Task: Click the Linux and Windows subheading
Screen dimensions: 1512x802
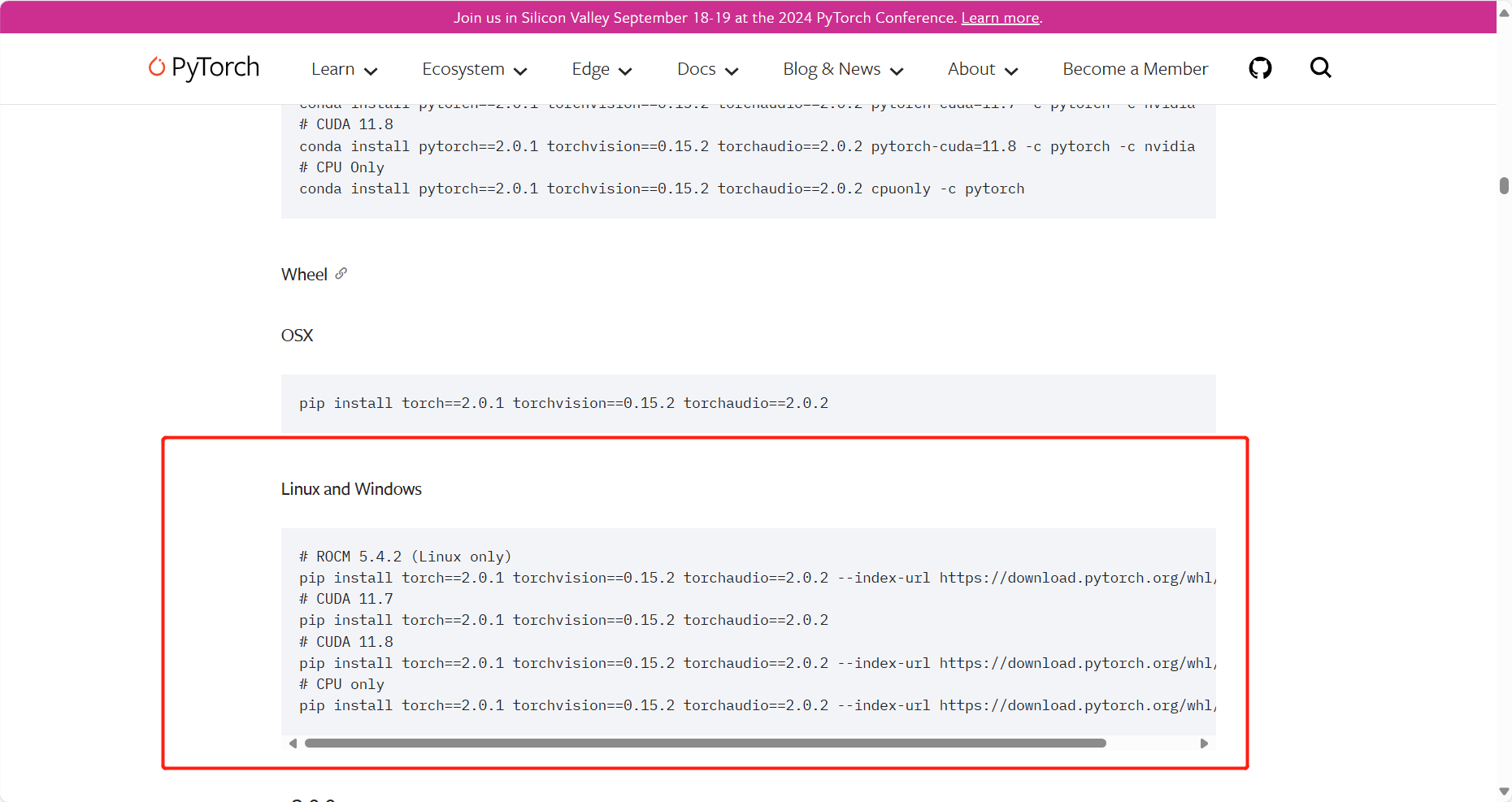Action: click(x=351, y=489)
